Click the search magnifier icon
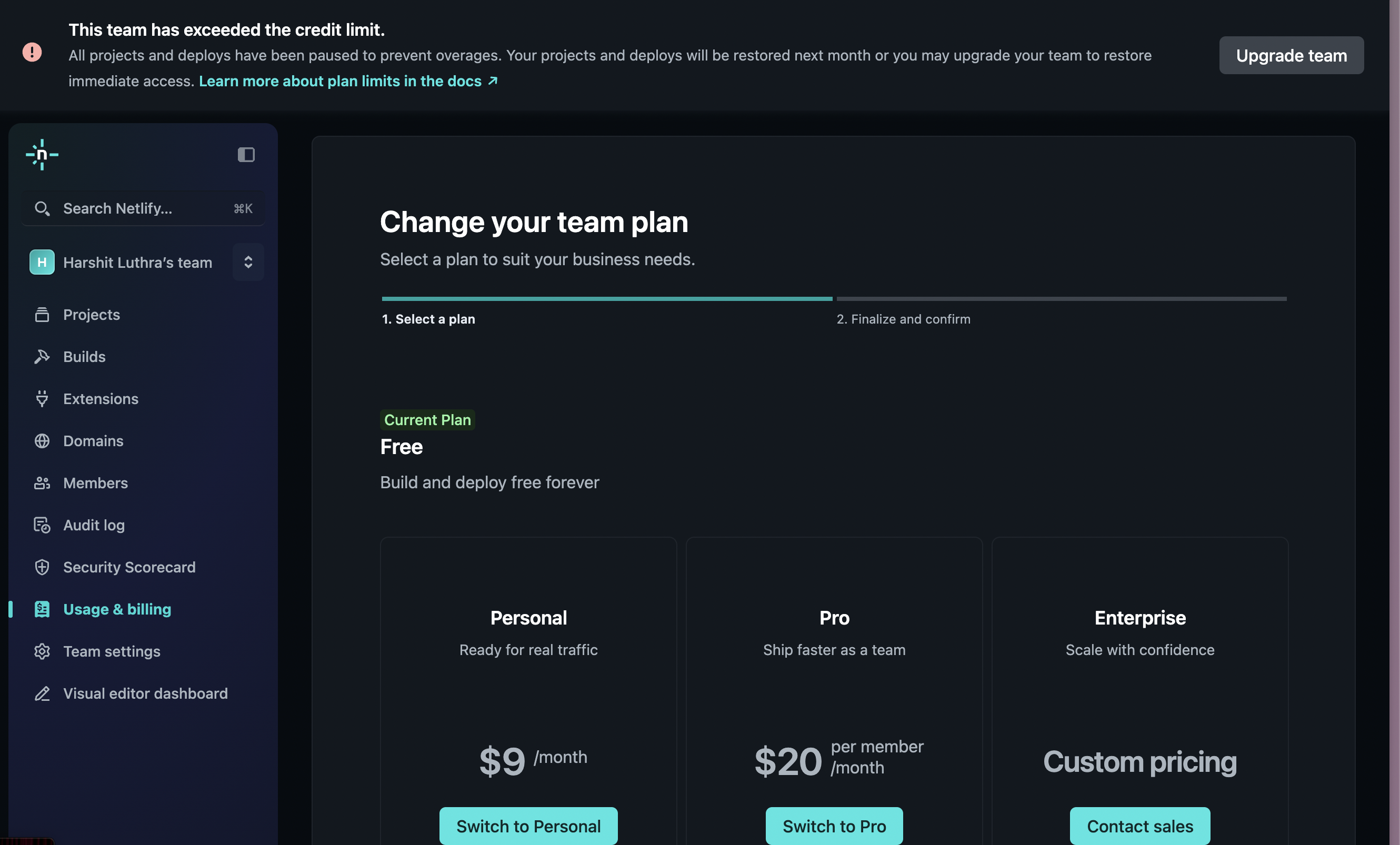1400x845 pixels. click(42, 208)
